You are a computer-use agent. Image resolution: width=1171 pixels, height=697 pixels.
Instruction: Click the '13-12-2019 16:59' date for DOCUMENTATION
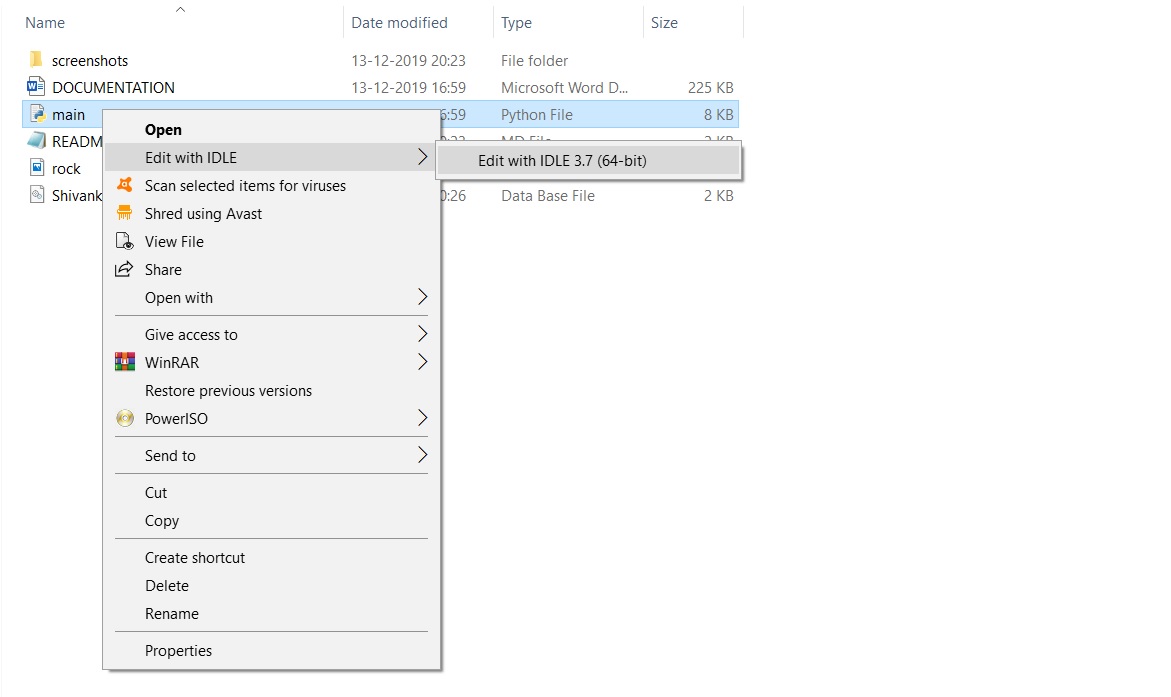point(409,87)
